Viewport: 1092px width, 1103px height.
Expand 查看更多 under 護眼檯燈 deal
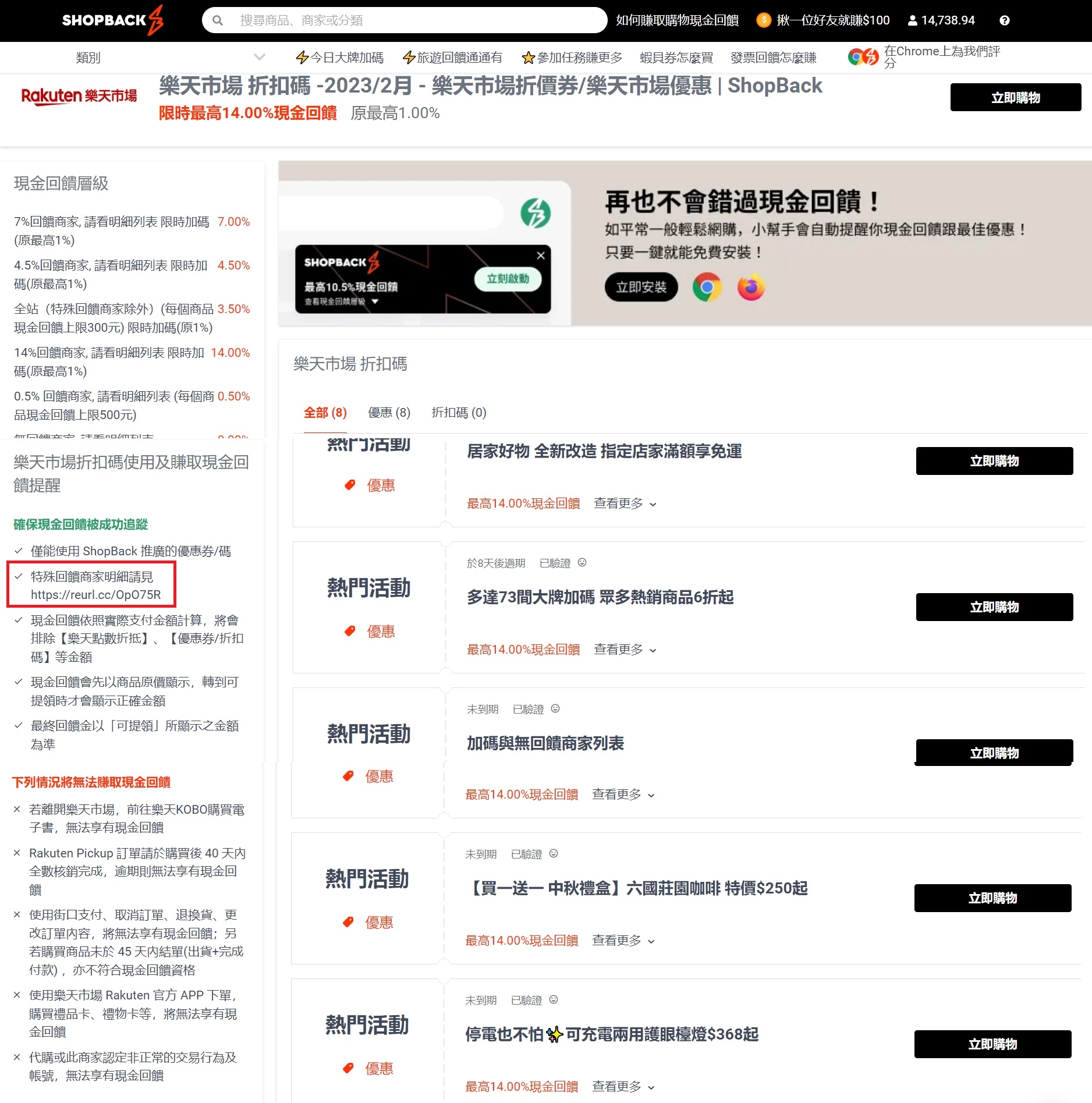tap(623, 1087)
